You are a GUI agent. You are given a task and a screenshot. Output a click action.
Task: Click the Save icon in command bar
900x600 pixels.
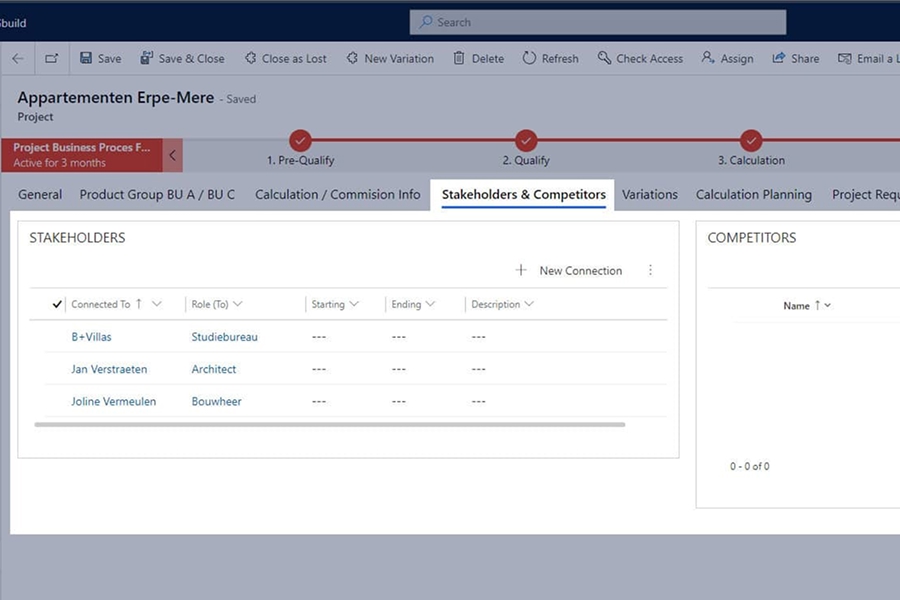tap(86, 59)
